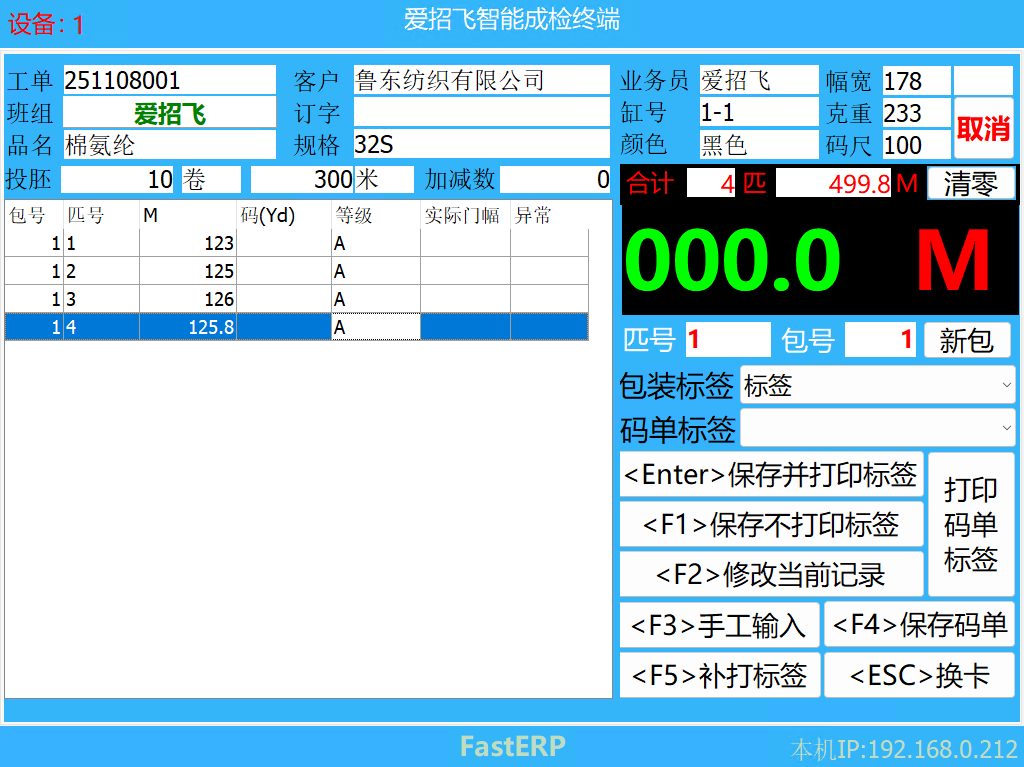The image size is (1024, 767).
Task: Expand the 码单标签 dropdown
Action: tap(877, 428)
